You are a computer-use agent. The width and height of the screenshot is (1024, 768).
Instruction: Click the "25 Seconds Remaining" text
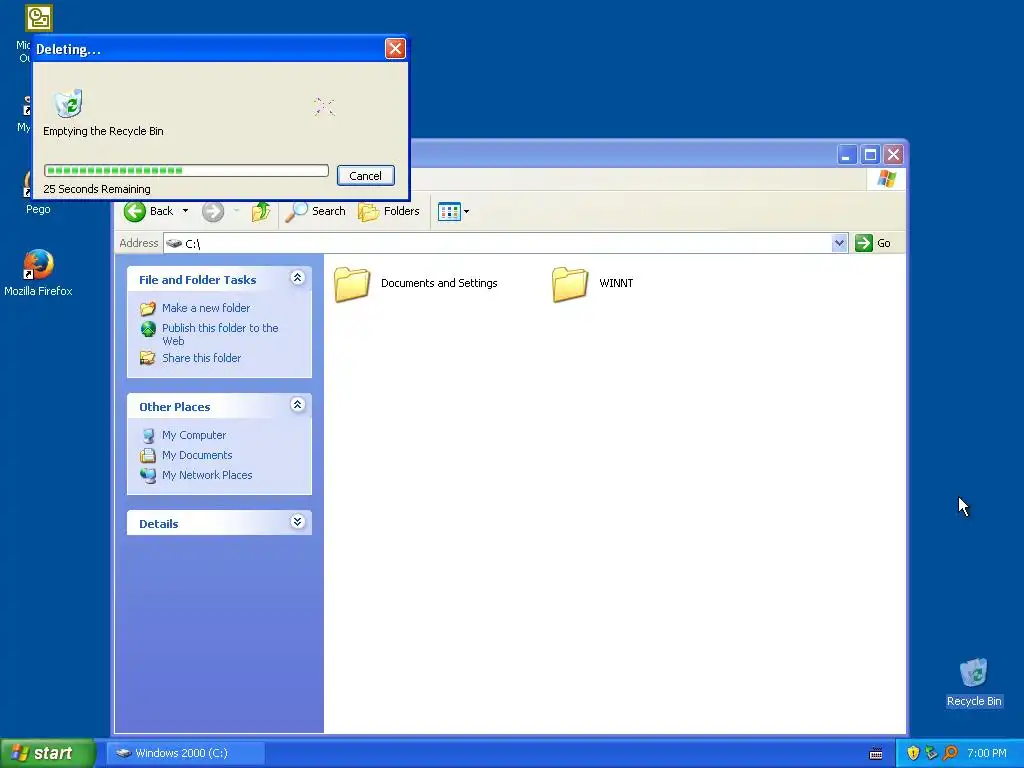pyautogui.click(x=97, y=189)
